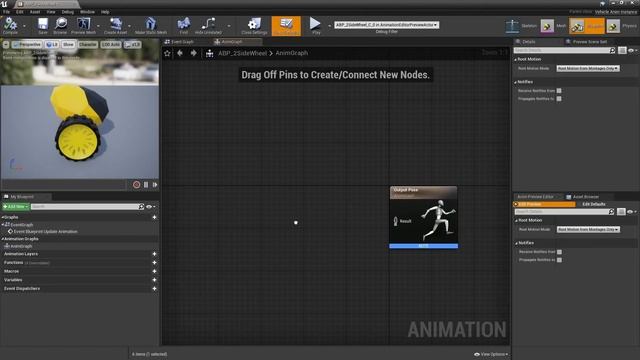
Task: Click the Make Static Mesh icon
Action: click(151, 25)
